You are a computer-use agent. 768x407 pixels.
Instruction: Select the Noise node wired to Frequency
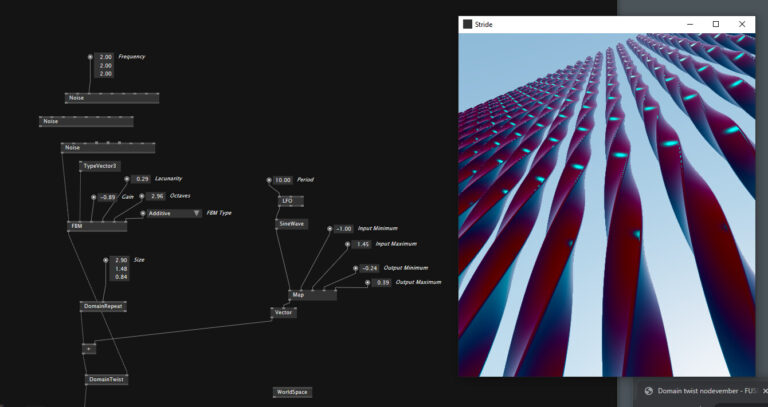(112, 98)
